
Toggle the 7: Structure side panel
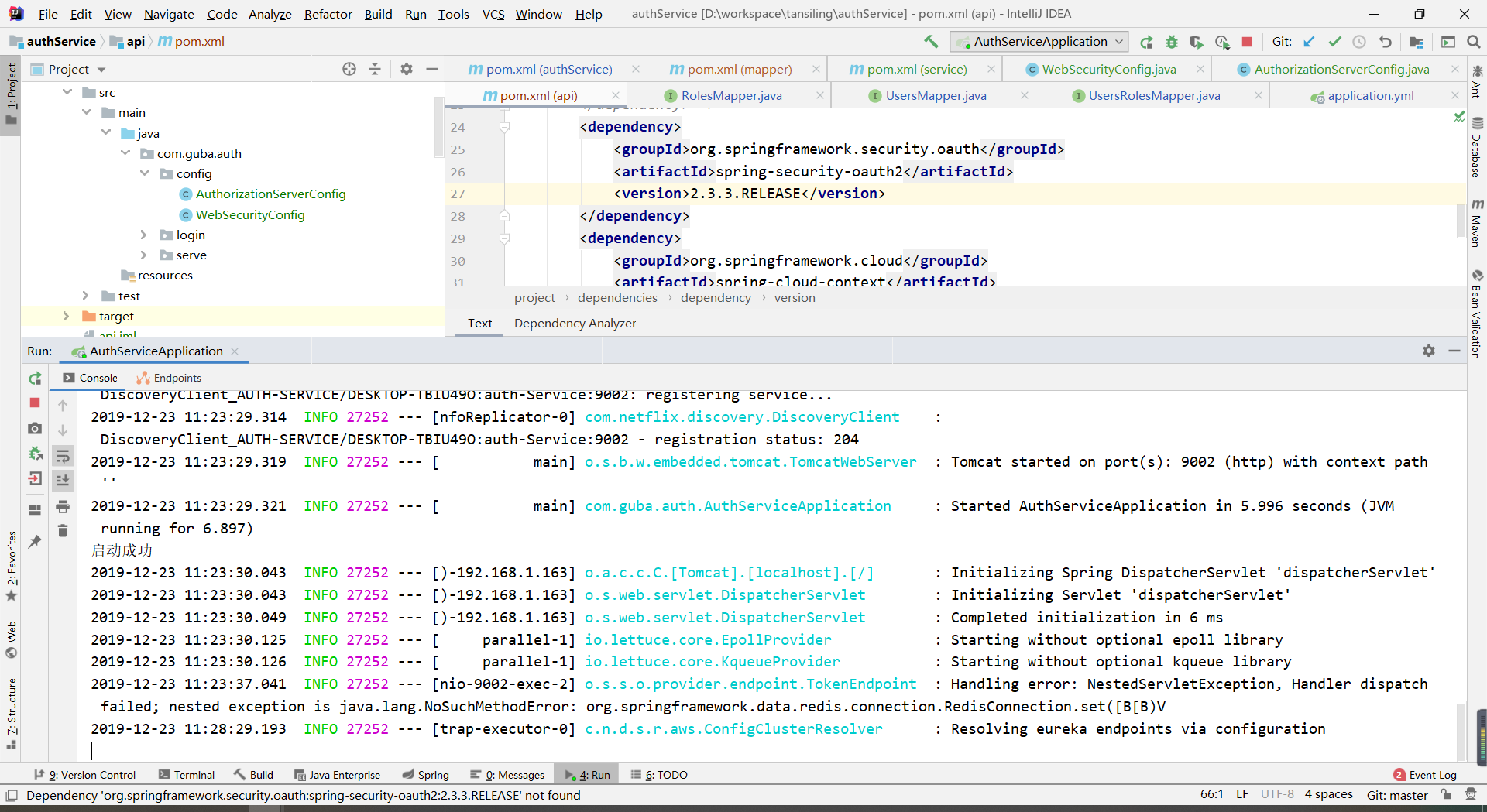(x=11, y=714)
